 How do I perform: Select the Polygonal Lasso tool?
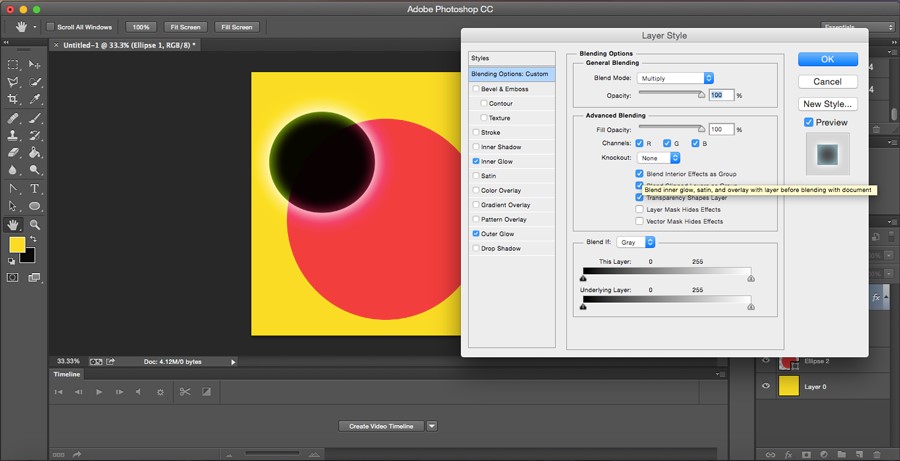coord(13,82)
